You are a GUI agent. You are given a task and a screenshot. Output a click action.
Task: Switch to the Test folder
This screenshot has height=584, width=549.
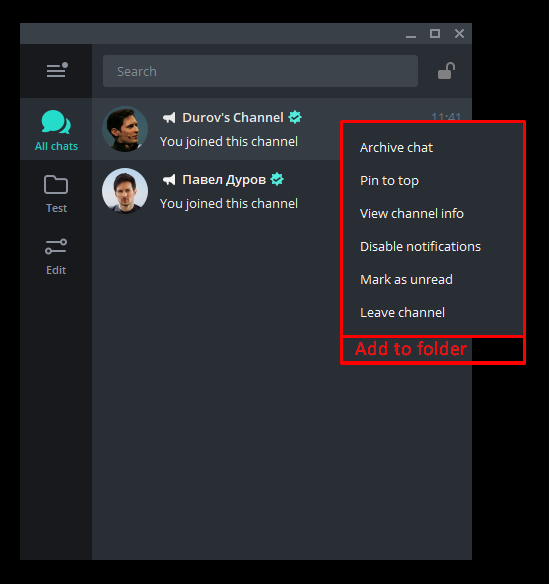(56, 194)
